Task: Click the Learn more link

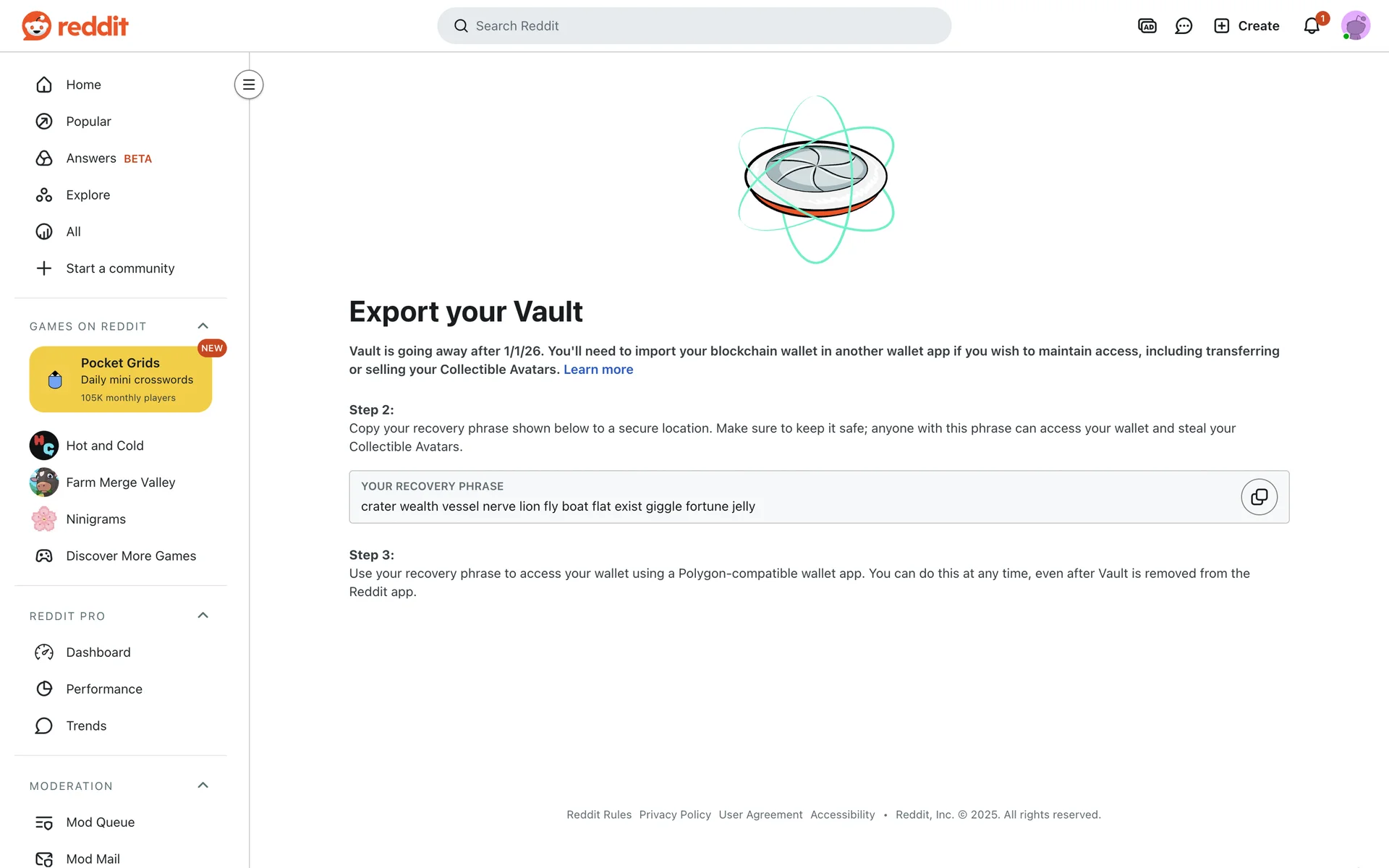Action: point(598,370)
